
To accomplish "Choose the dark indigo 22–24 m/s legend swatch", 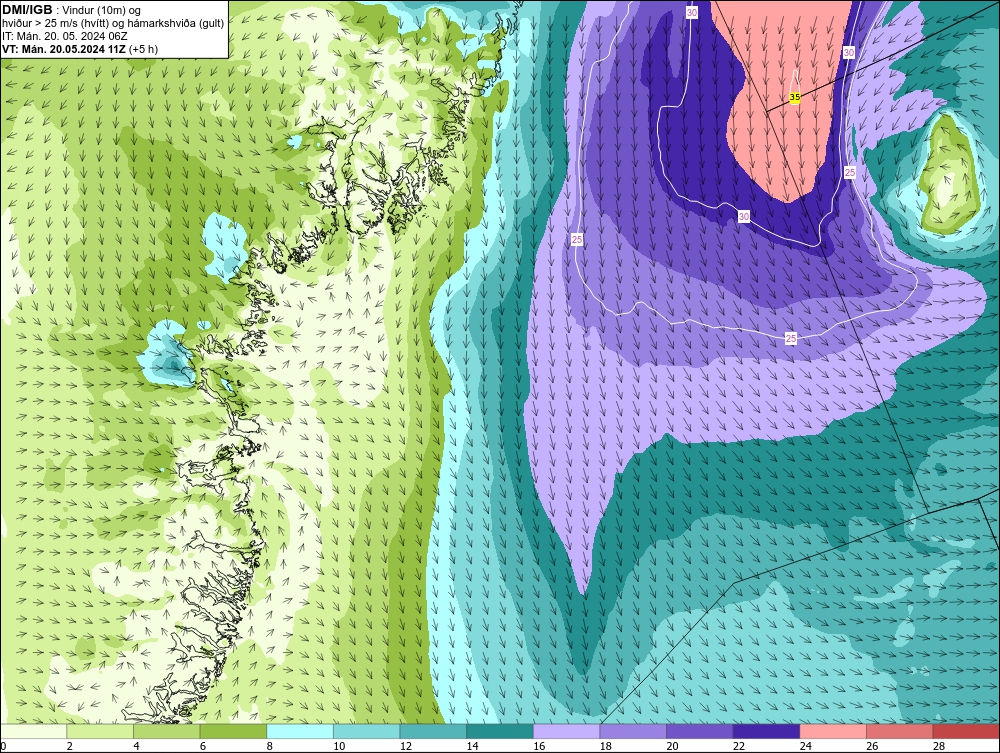I will pos(766,731).
